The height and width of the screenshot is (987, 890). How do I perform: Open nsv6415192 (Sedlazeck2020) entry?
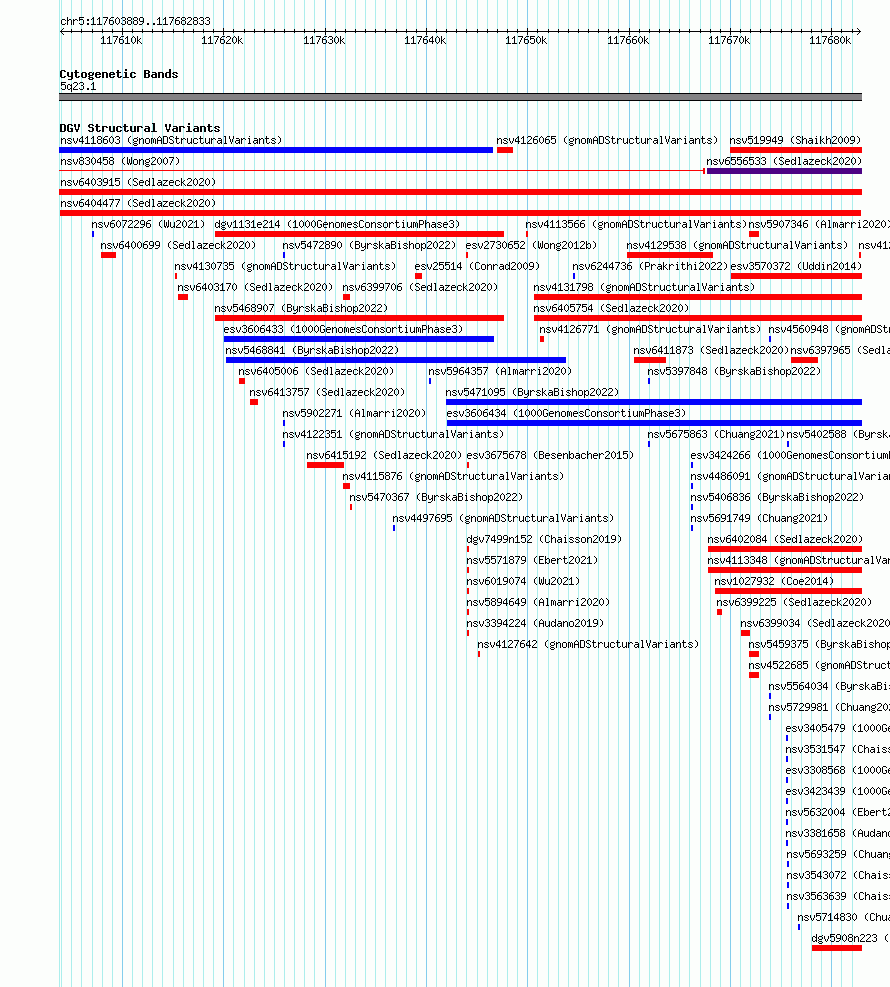tap(384, 455)
